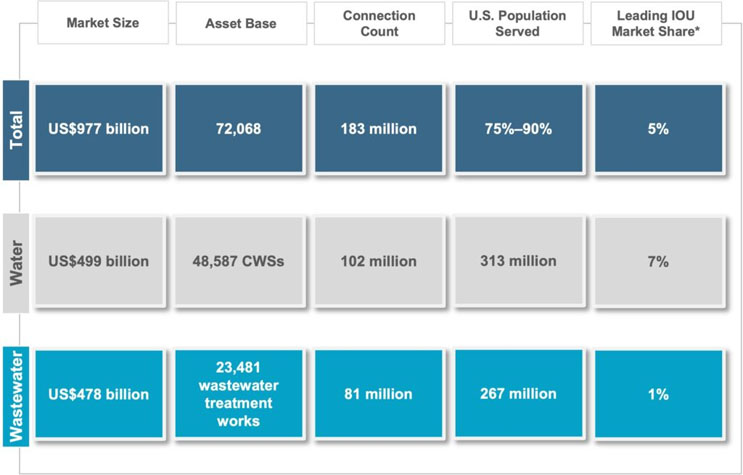Click the US$977 billion cell
Image resolution: width=743 pixels, height=475 pixels.
point(99,130)
